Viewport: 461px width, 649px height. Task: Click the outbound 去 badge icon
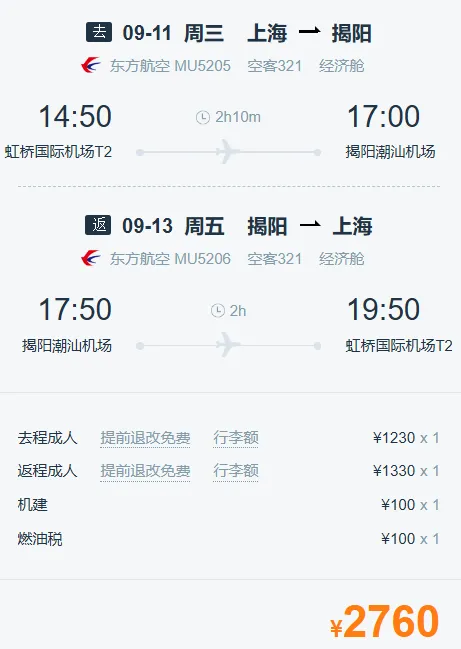tap(99, 32)
